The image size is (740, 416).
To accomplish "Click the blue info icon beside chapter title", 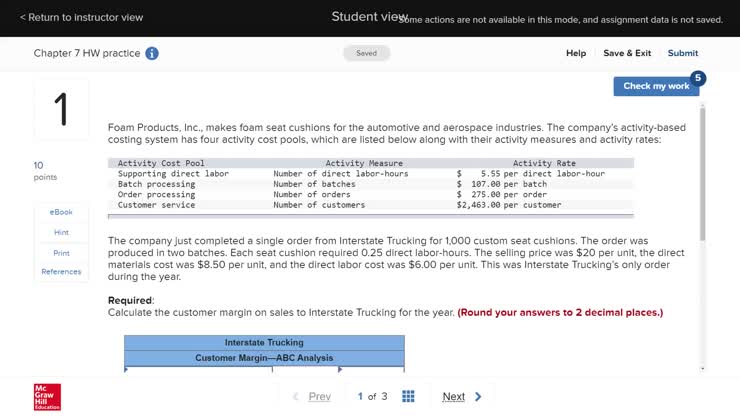I will pos(152,53).
